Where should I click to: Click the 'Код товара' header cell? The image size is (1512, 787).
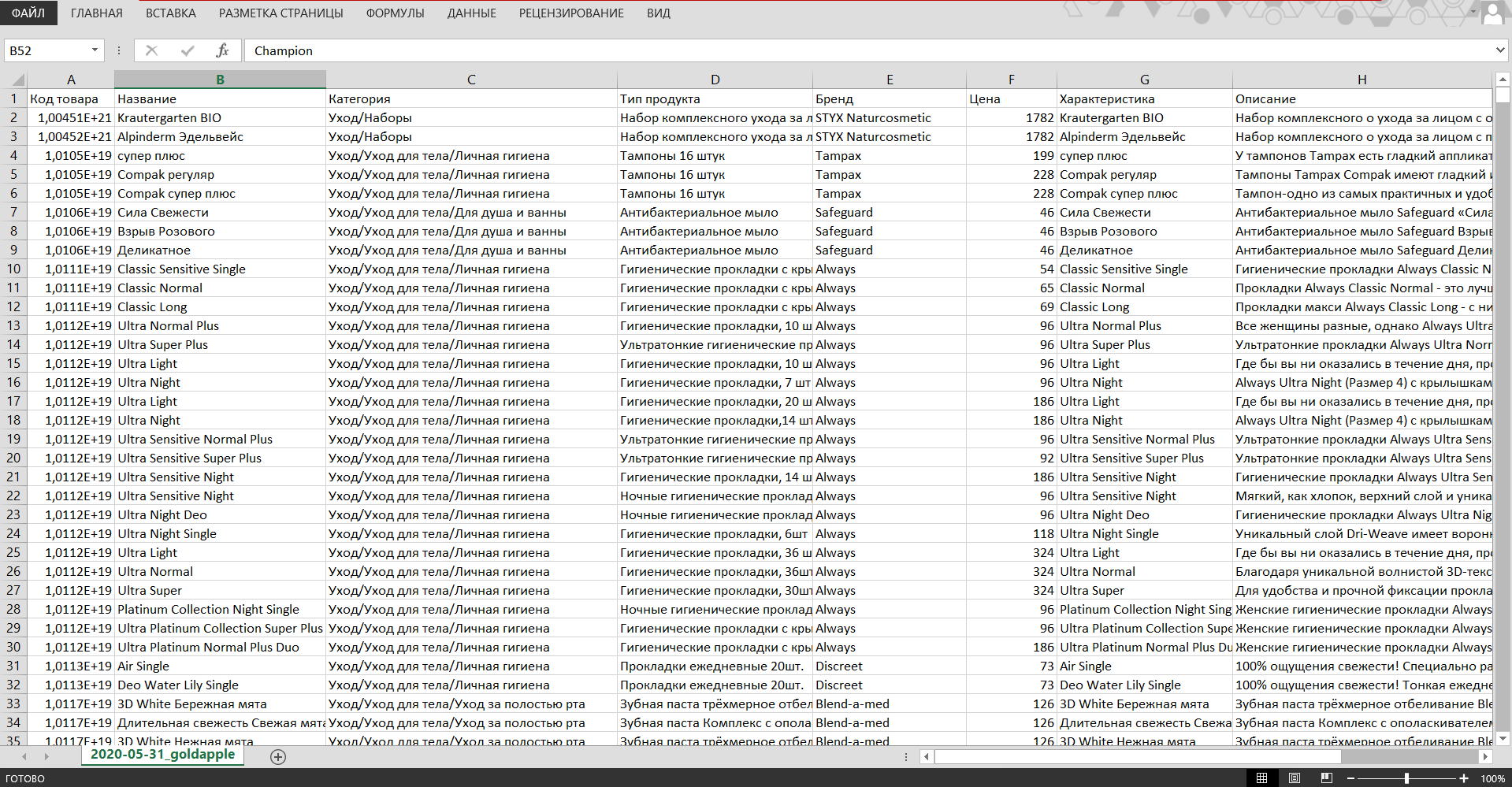(71, 98)
